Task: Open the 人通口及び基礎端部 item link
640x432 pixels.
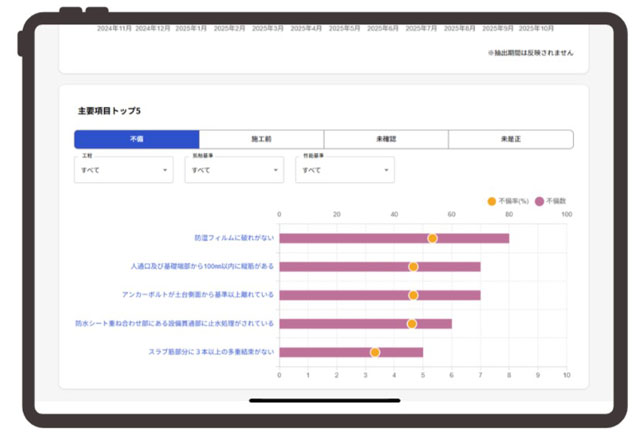Action: point(202,266)
